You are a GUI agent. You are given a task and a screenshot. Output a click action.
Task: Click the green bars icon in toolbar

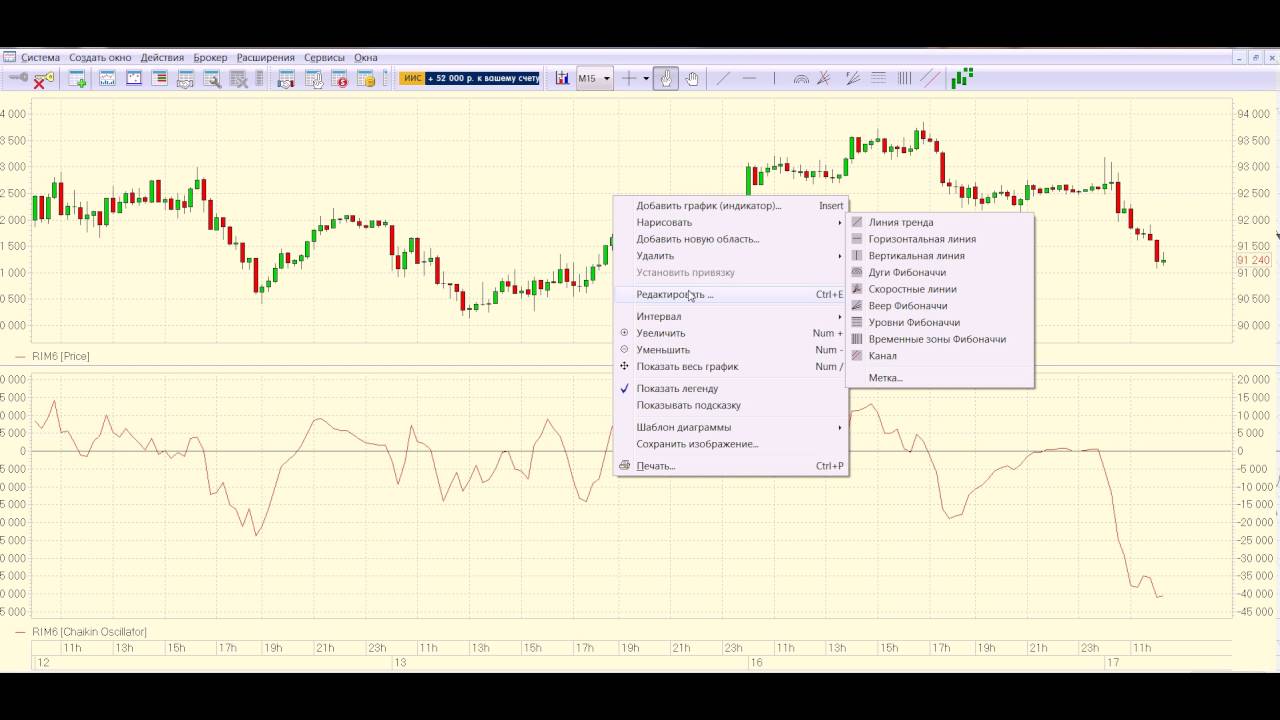tap(962, 78)
